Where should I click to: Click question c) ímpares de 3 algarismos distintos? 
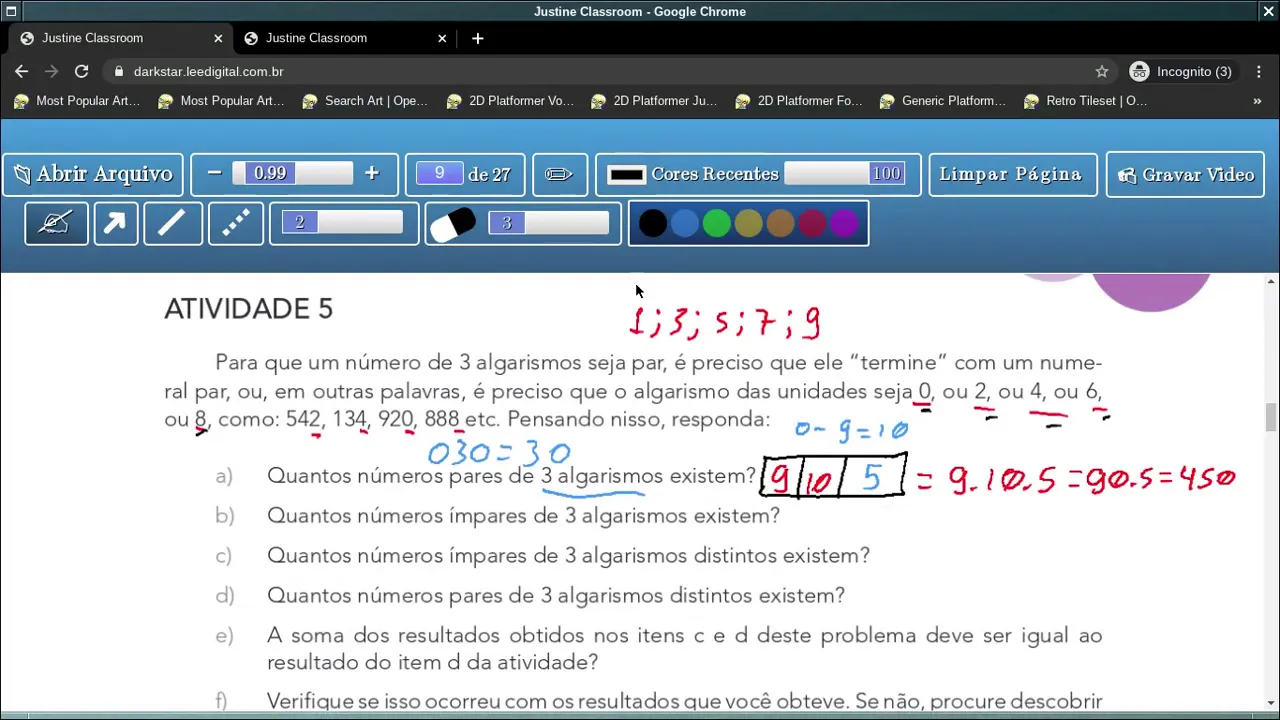coord(568,556)
